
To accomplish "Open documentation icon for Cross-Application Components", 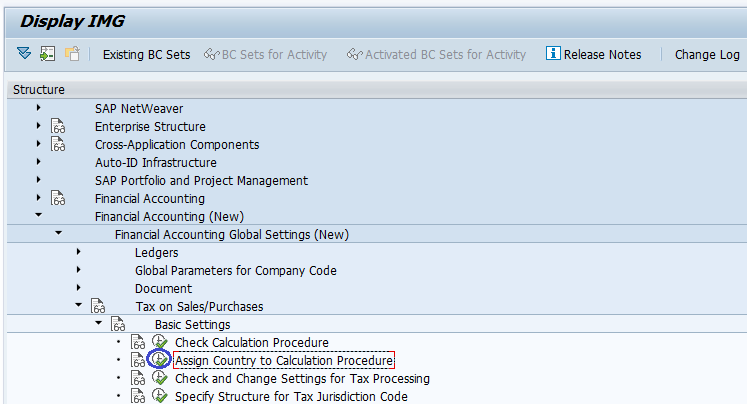I will pos(58,144).
